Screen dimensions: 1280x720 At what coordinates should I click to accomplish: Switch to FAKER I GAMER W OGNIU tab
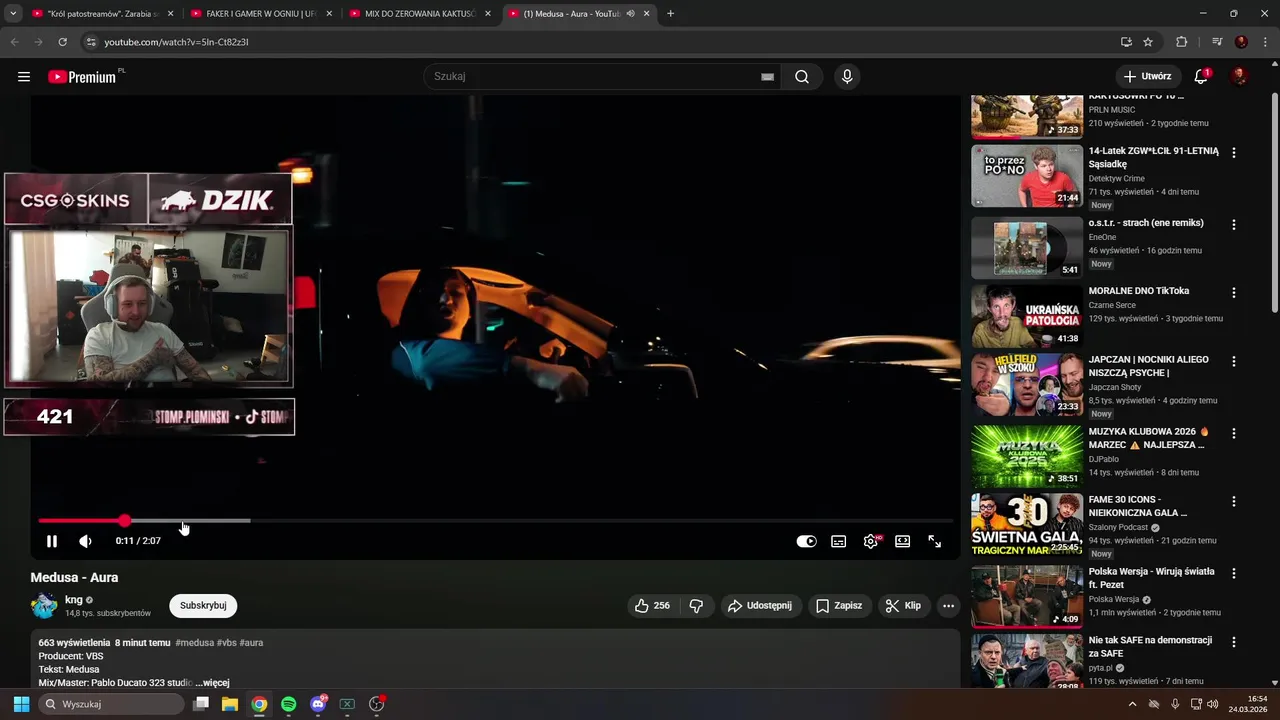(260, 14)
